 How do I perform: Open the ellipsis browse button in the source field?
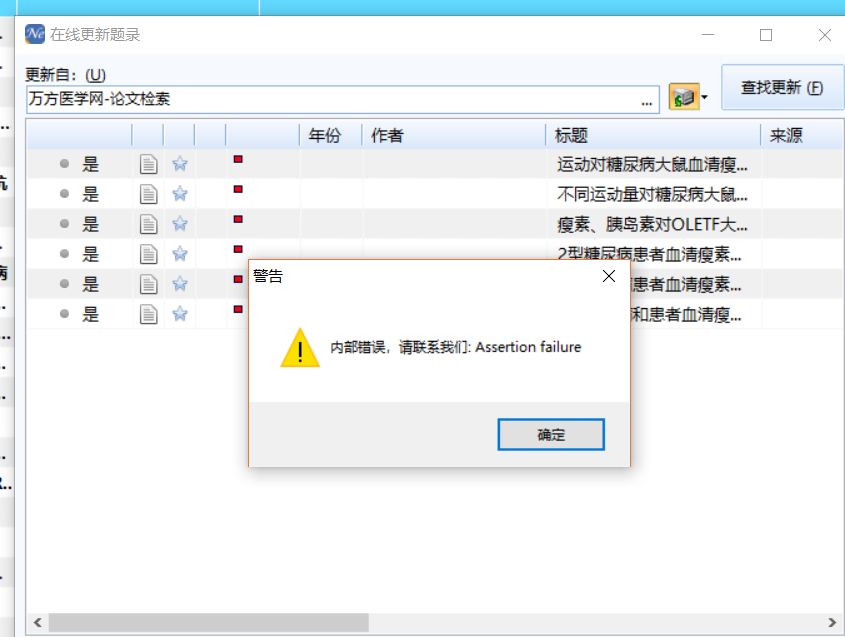click(647, 101)
